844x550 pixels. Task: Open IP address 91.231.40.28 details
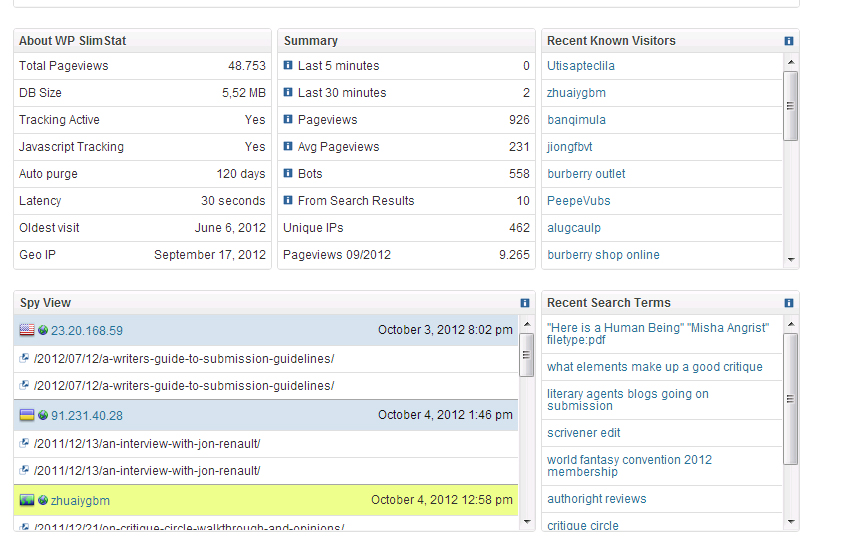(87, 416)
